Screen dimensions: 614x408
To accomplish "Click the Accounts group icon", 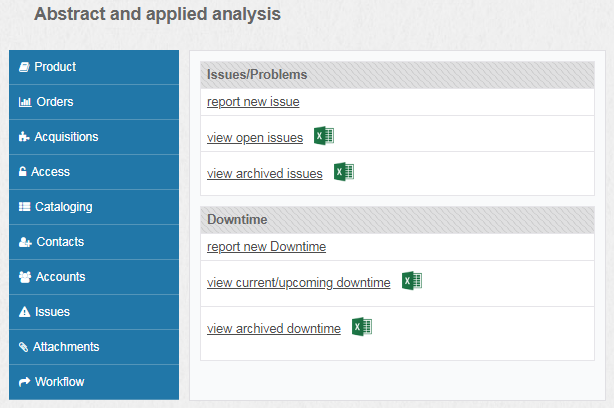I will click(25, 277).
